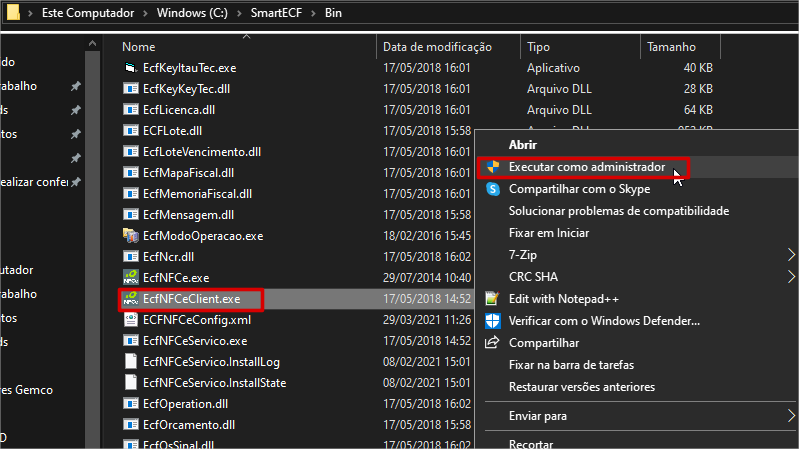Click the folder icon in the address bar

coord(13,12)
